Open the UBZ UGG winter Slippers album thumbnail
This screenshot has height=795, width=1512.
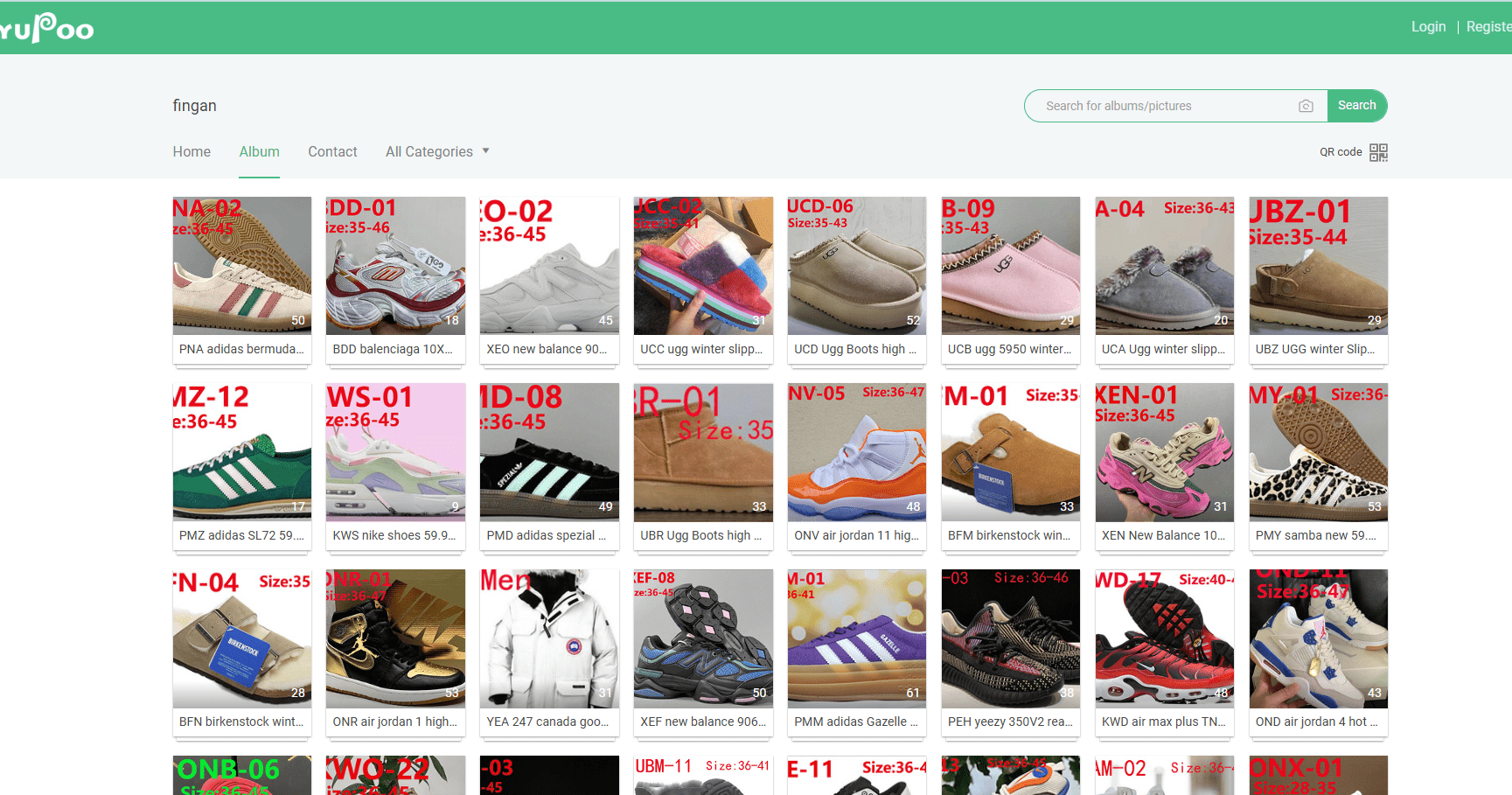[1319, 266]
